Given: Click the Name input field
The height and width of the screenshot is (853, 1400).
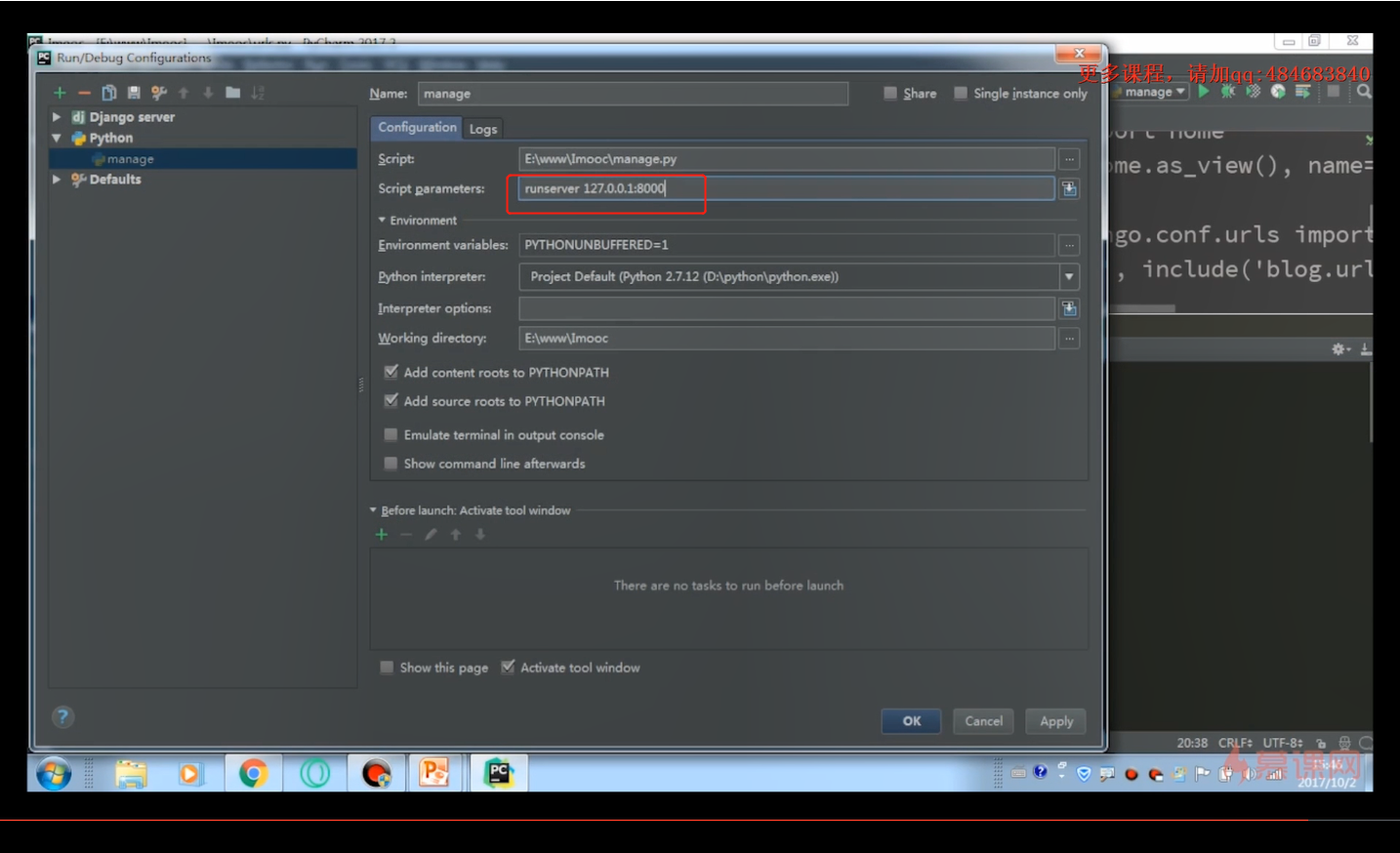Looking at the screenshot, I should [634, 94].
